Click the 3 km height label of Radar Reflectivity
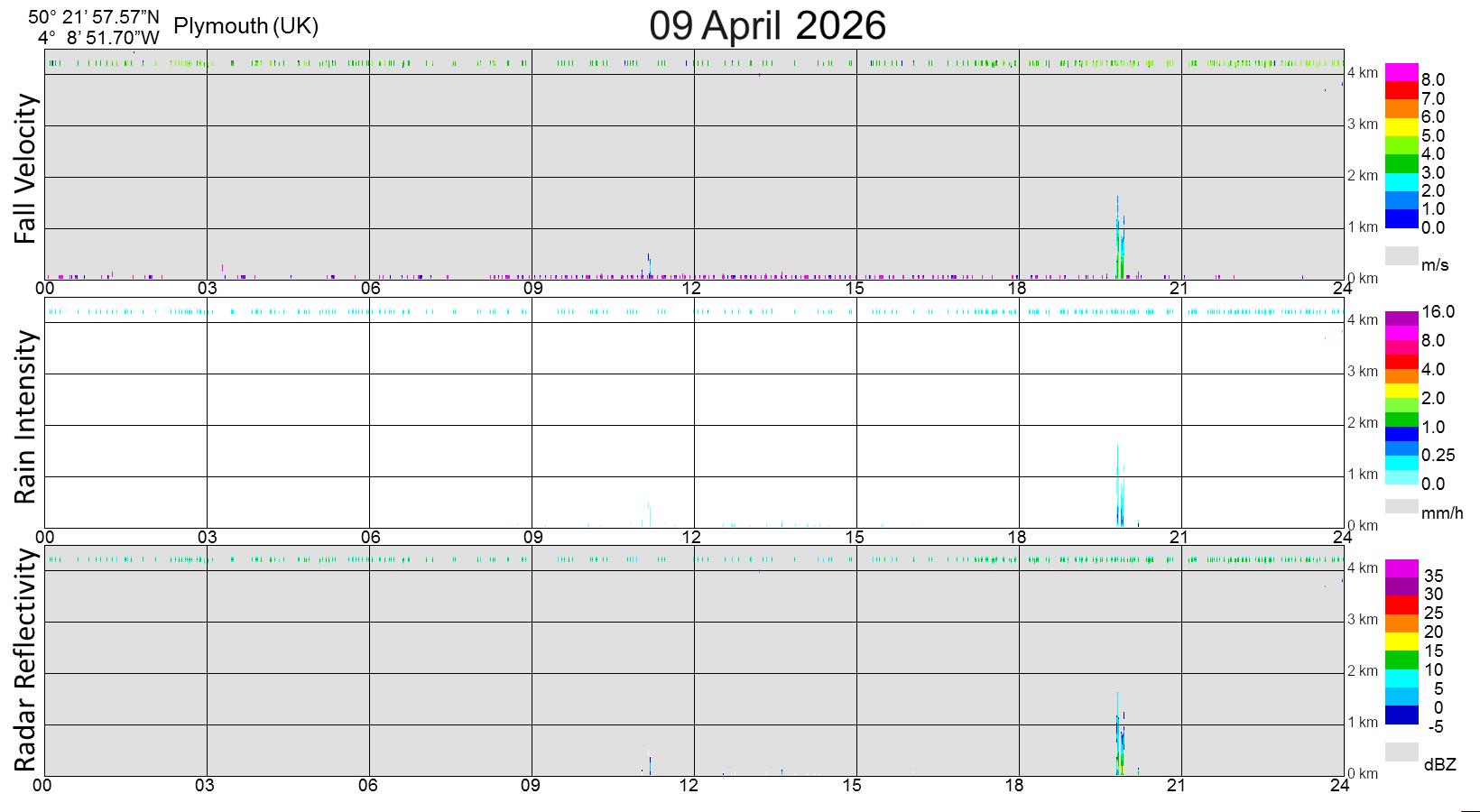This screenshot has height=812, width=1480. (x=1363, y=620)
